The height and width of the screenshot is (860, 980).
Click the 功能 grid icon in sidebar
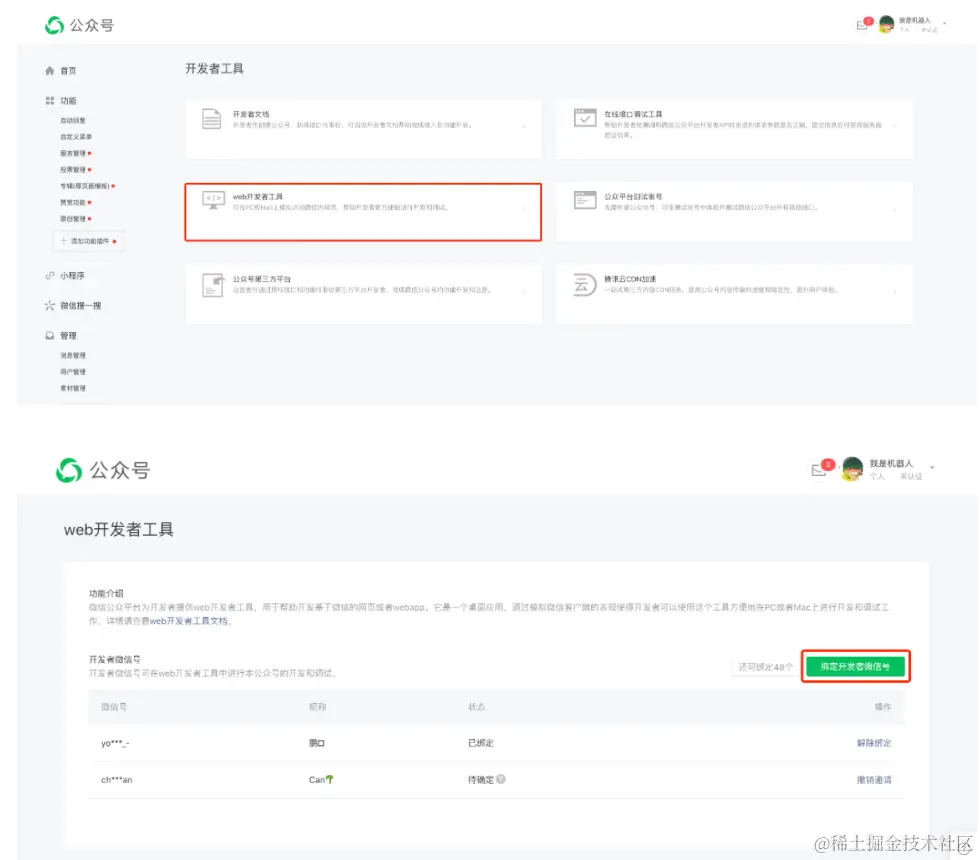click(x=49, y=101)
